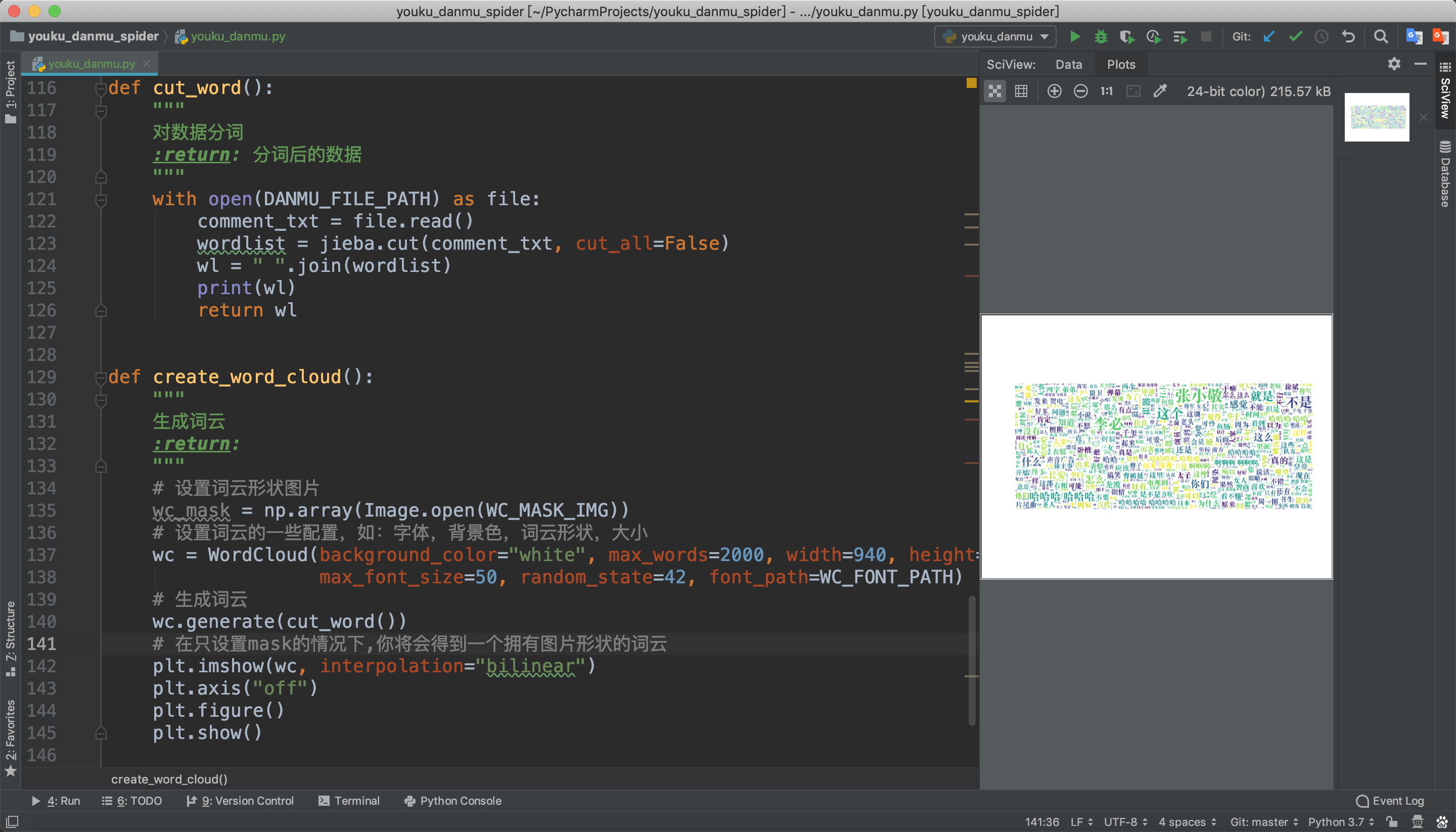Select the close SciView panel icon

pyautogui.click(x=1420, y=64)
